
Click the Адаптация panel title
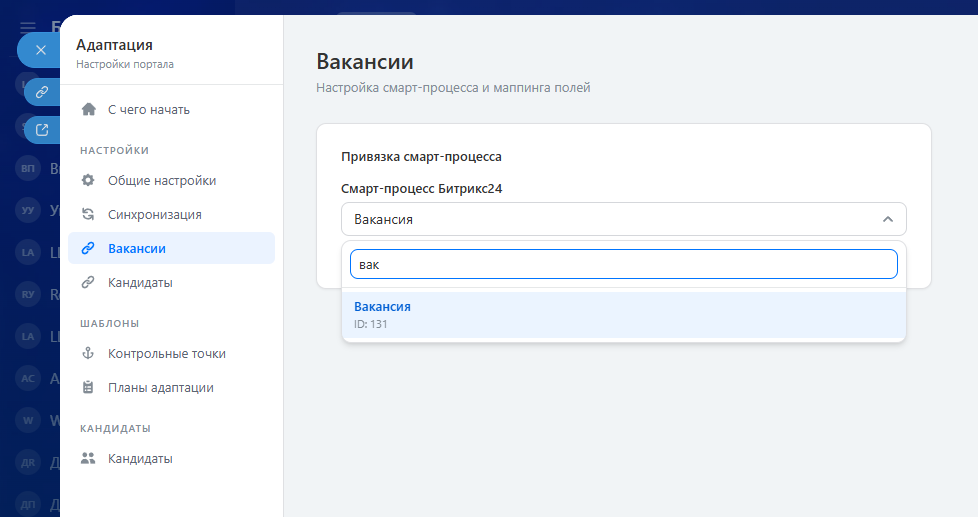pos(114,45)
